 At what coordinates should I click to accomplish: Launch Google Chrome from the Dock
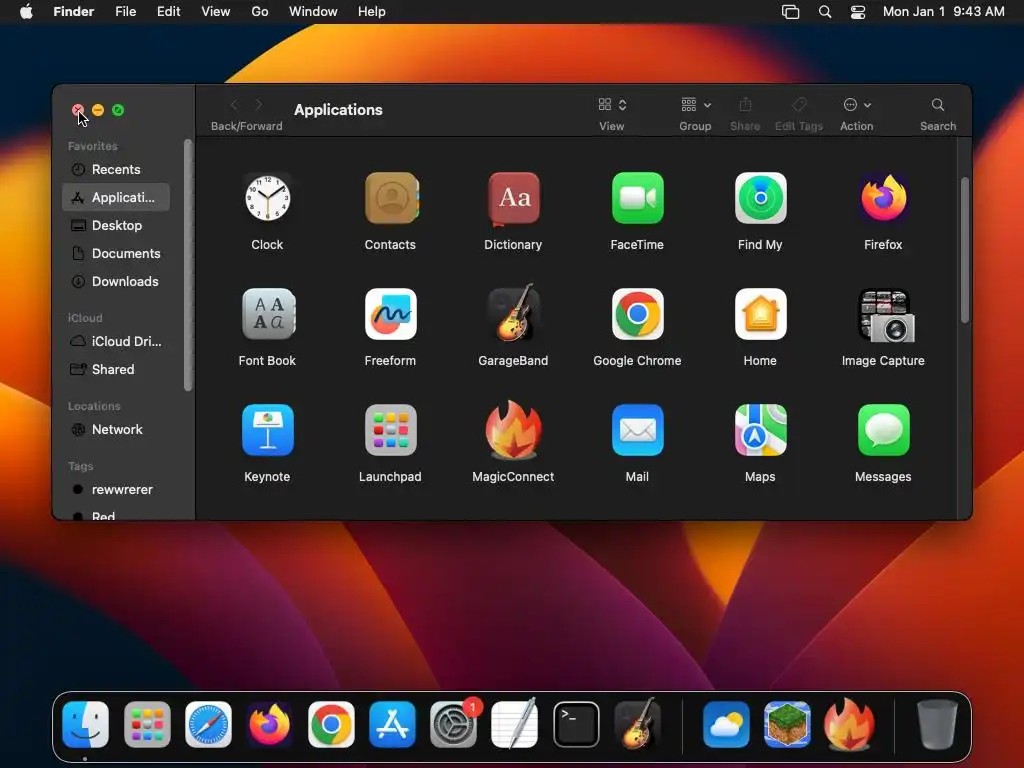331,725
